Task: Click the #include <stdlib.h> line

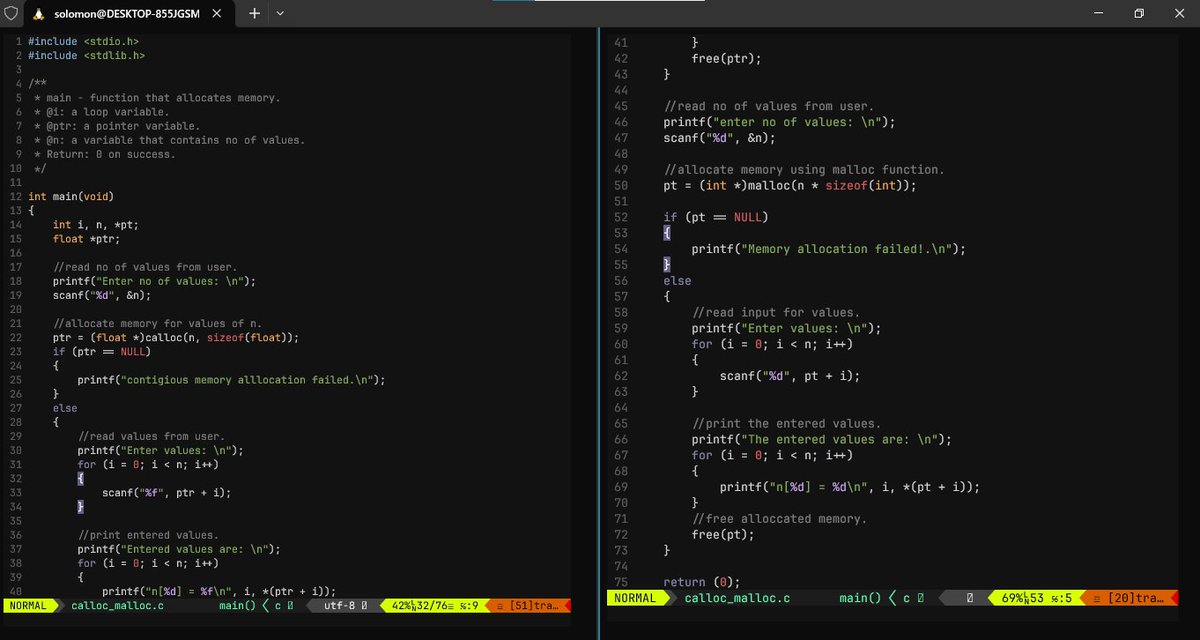Action: (86, 56)
